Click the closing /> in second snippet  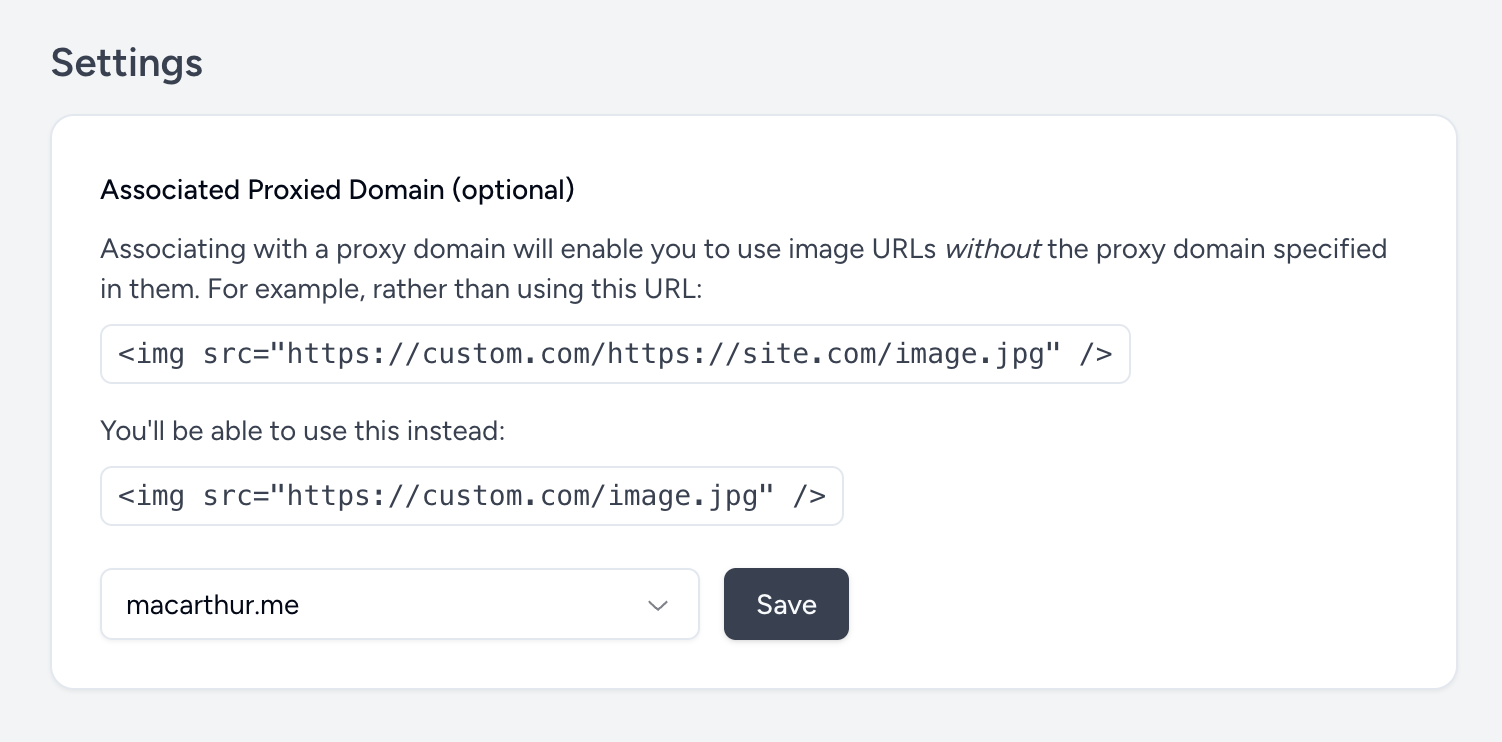click(809, 496)
